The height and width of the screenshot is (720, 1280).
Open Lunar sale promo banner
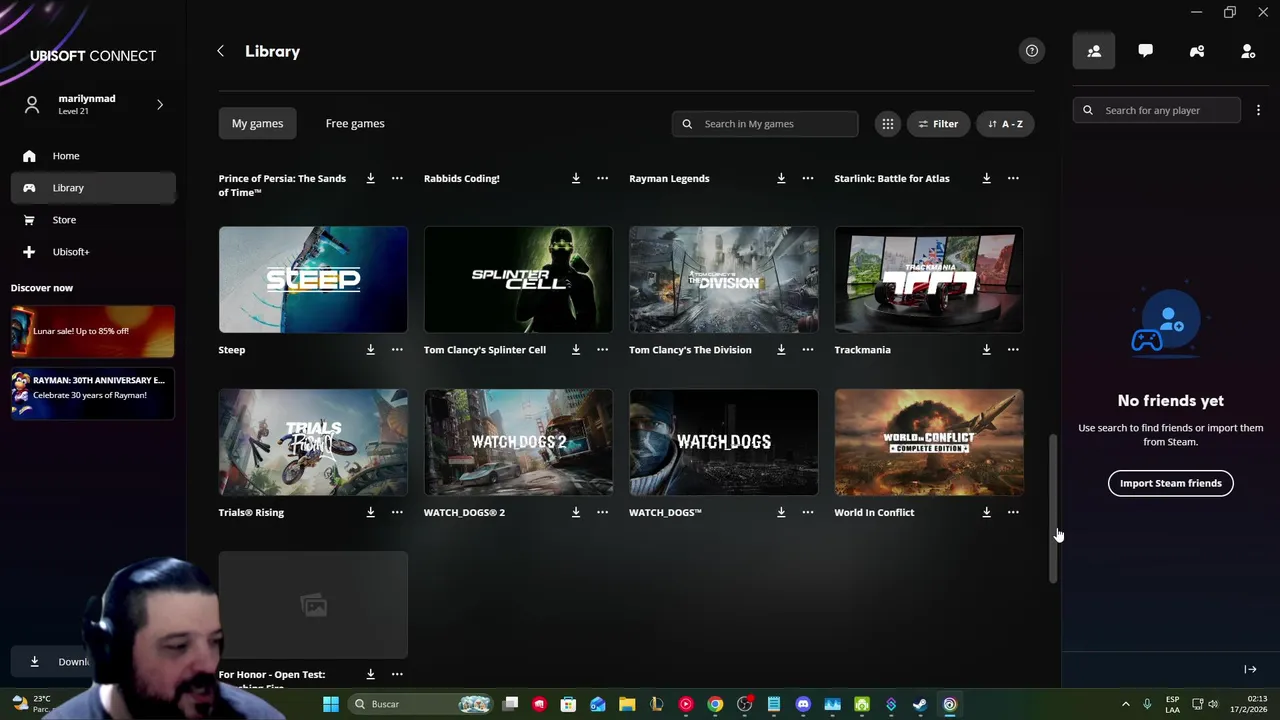[93, 331]
